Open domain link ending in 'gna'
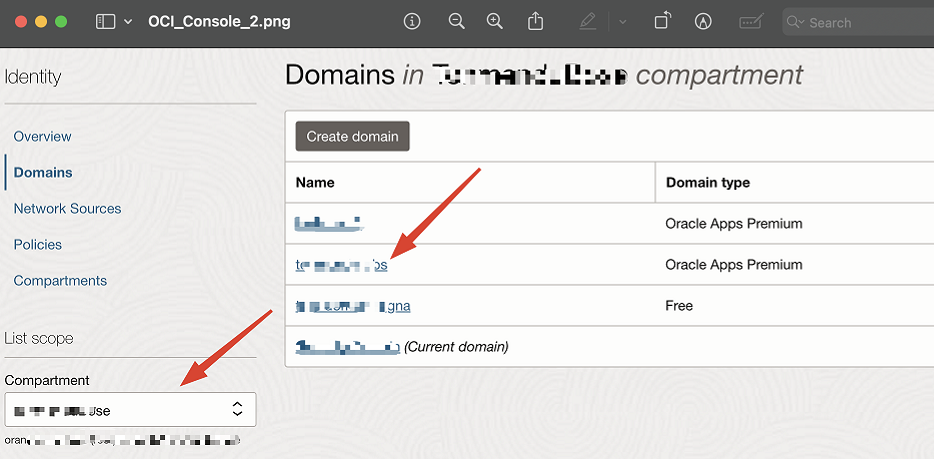This screenshot has height=459, width=934. 353,306
